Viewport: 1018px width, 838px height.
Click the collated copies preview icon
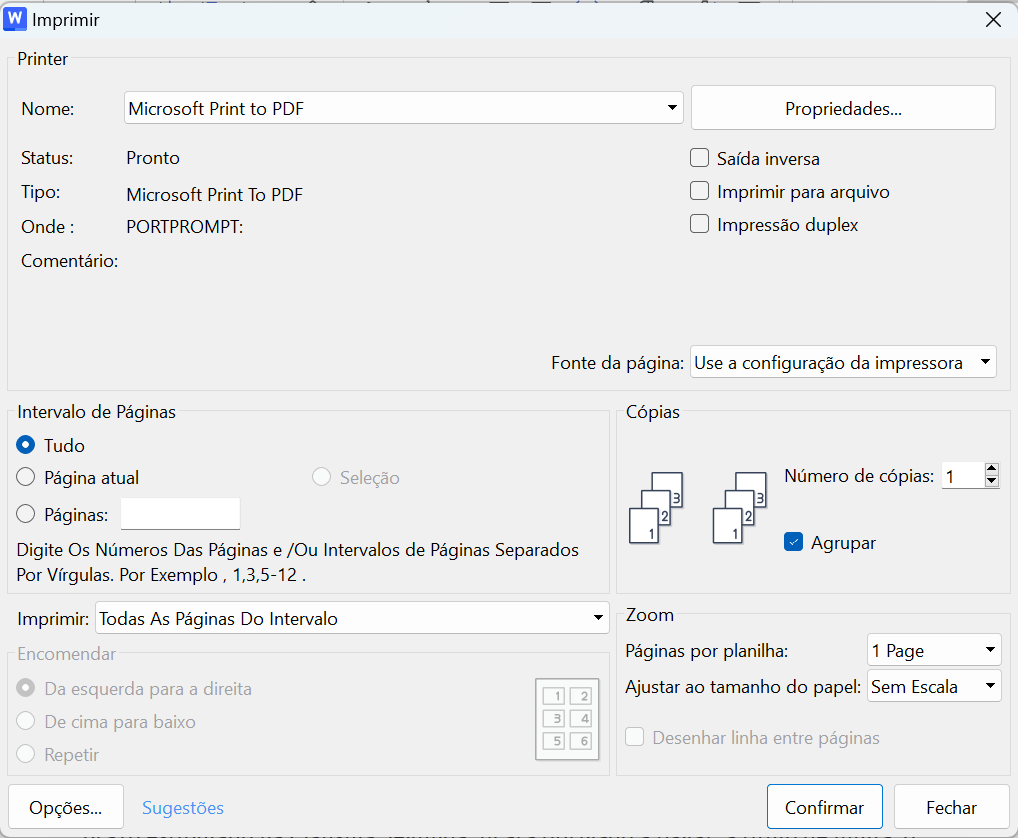point(655,505)
